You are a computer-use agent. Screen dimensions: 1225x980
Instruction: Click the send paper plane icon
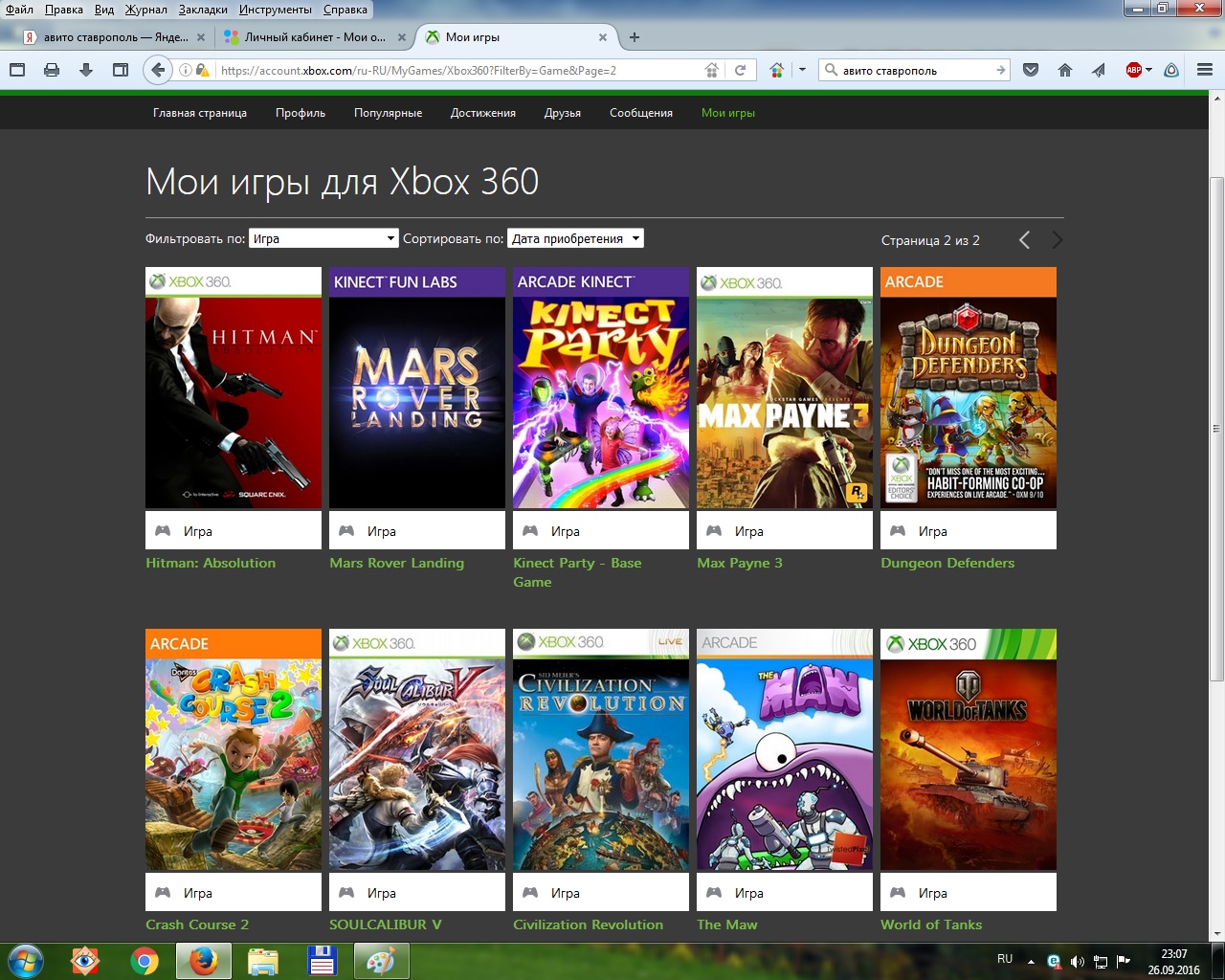[1099, 70]
